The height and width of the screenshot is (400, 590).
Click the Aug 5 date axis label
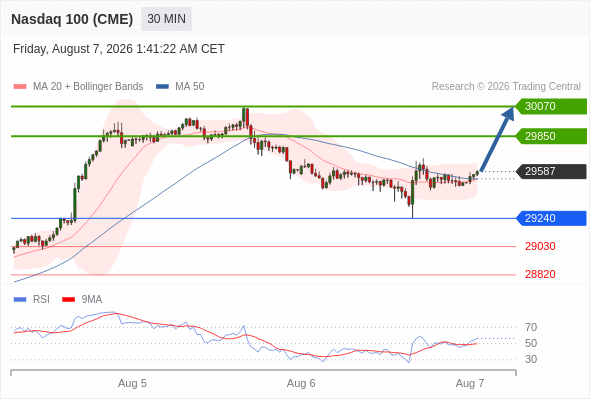coord(132,383)
